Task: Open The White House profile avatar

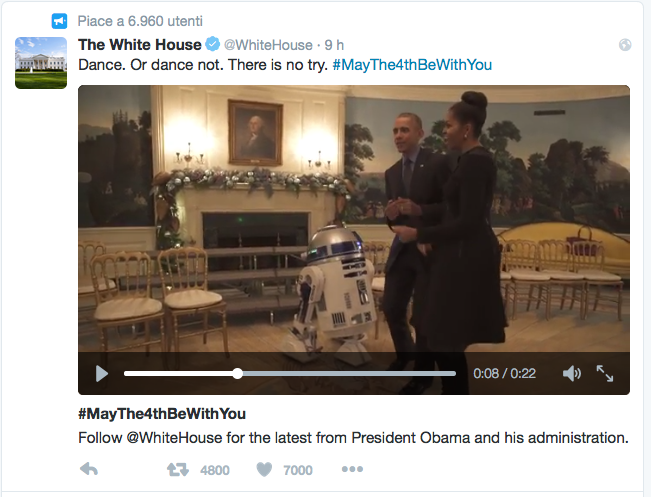Action: pos(40,62)
